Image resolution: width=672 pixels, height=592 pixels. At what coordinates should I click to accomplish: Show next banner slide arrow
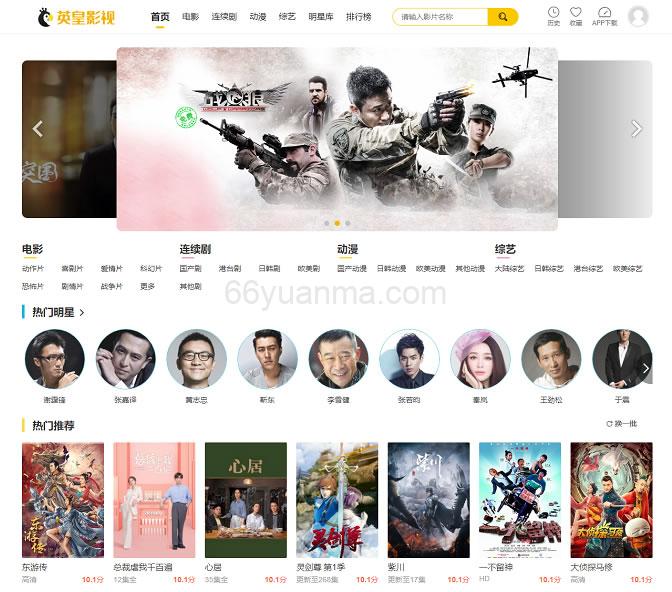tap(636, 129)
